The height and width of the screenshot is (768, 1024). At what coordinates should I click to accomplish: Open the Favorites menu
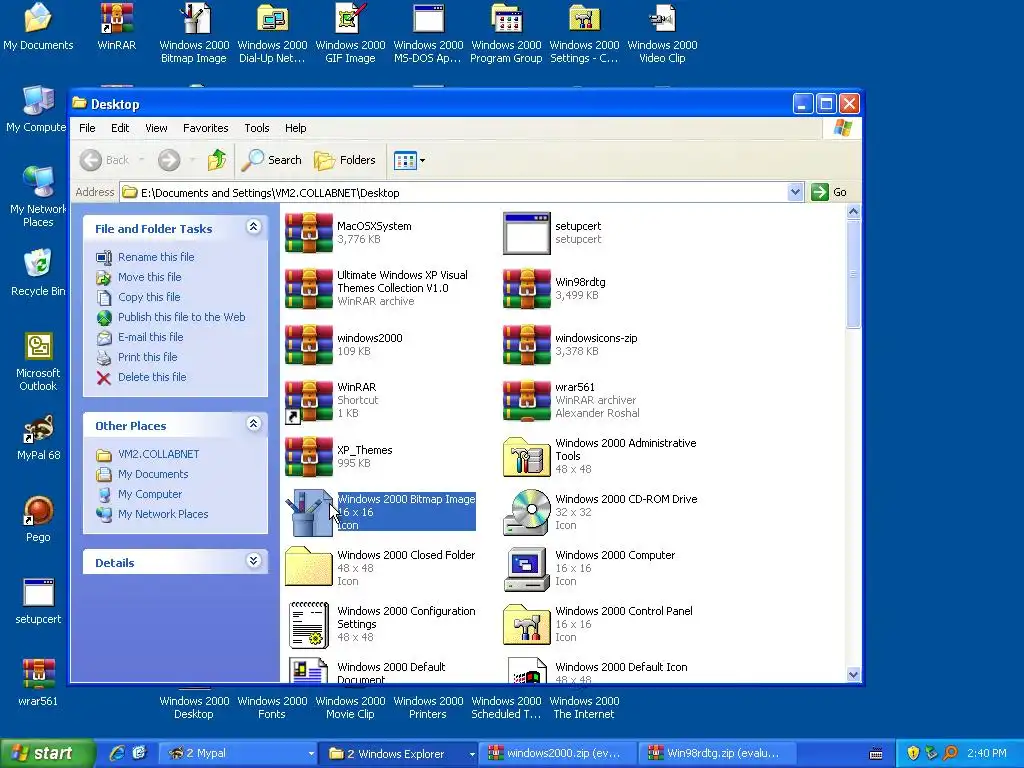coord(205,128)
